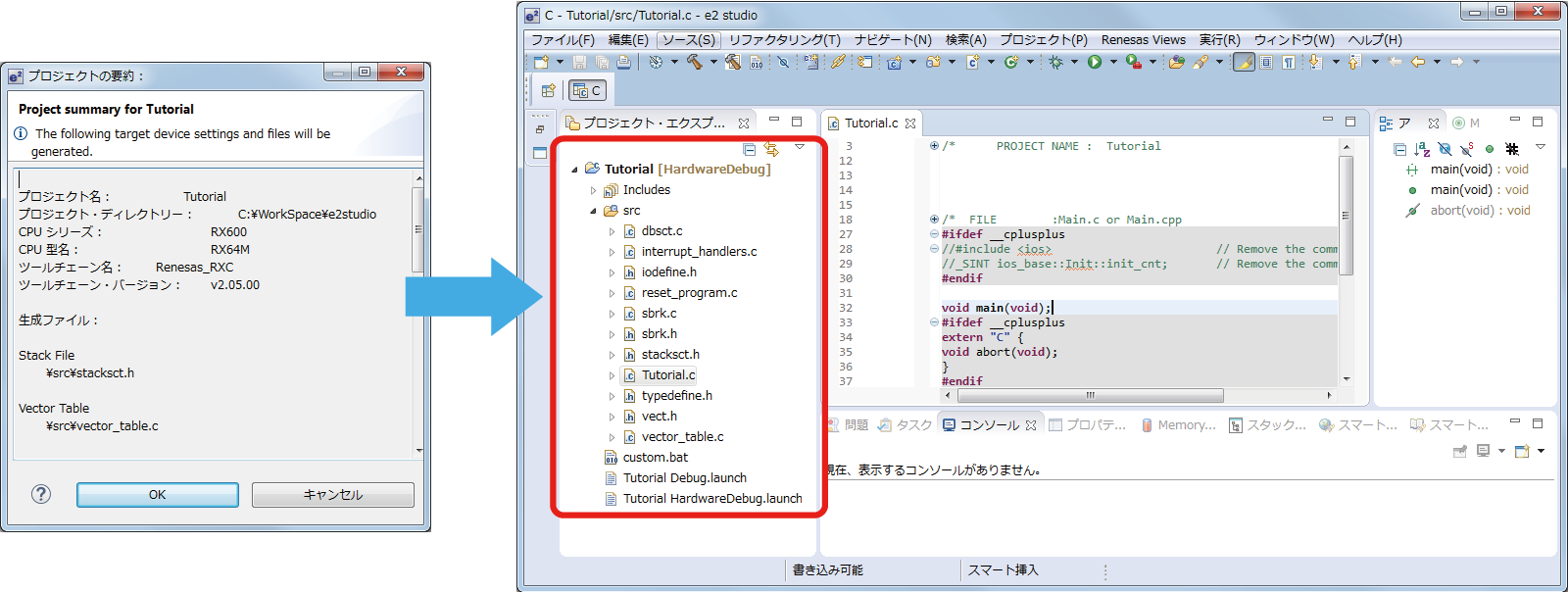Open the Build hammer dropdown arrow
This screenshot has height=592, width=1568.
coord(712,62)
